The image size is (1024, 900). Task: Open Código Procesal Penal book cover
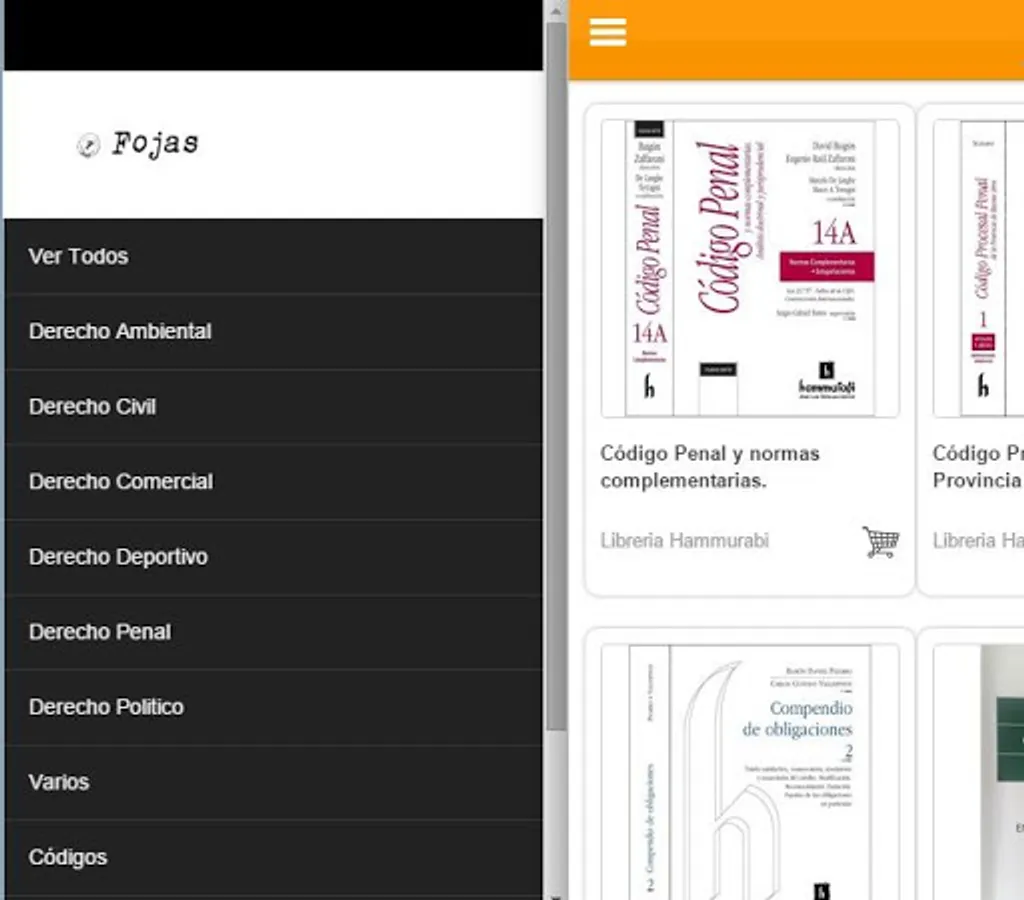[979, 268]
